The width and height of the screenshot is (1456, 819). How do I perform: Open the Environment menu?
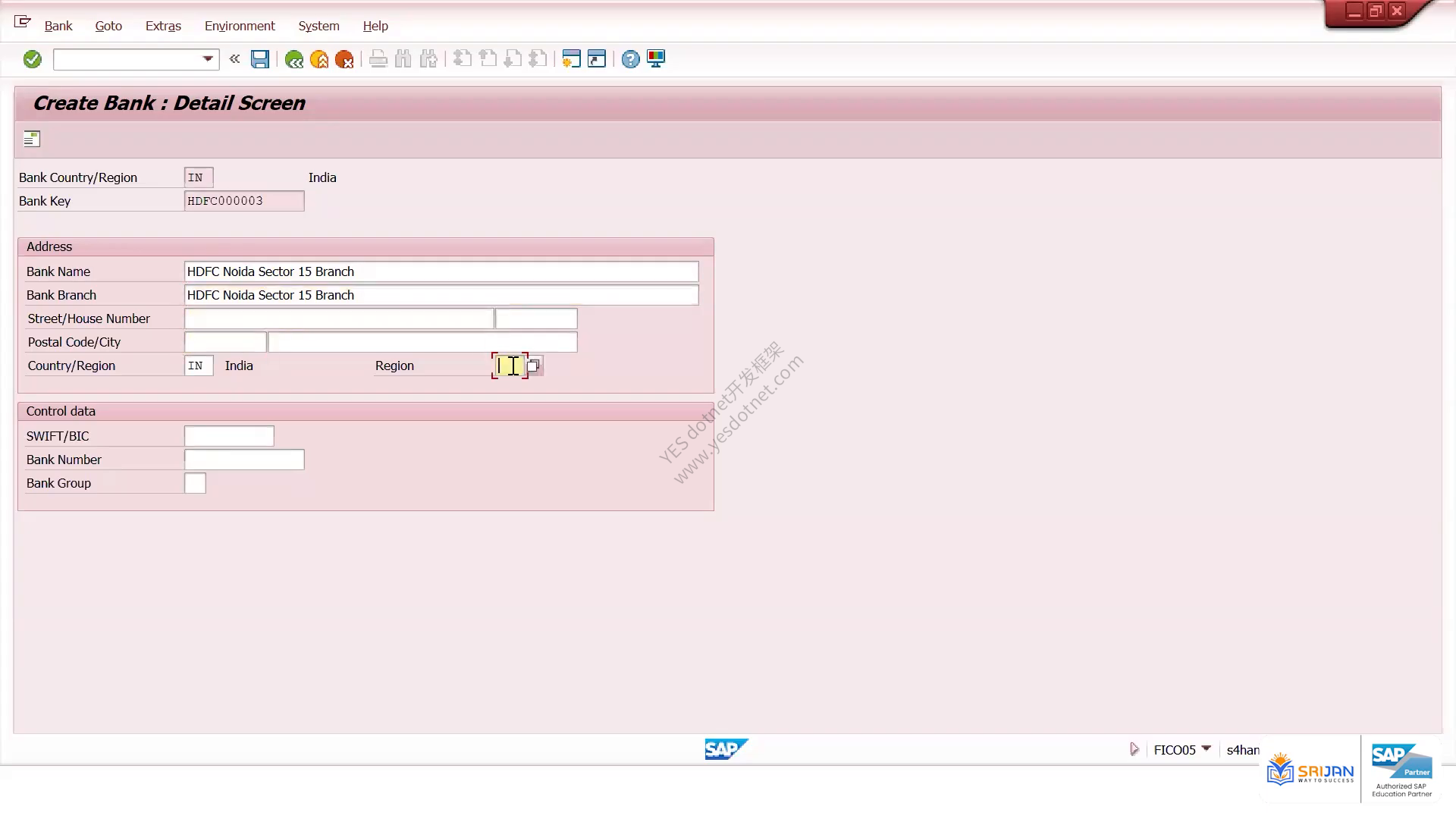click(240, 26)
